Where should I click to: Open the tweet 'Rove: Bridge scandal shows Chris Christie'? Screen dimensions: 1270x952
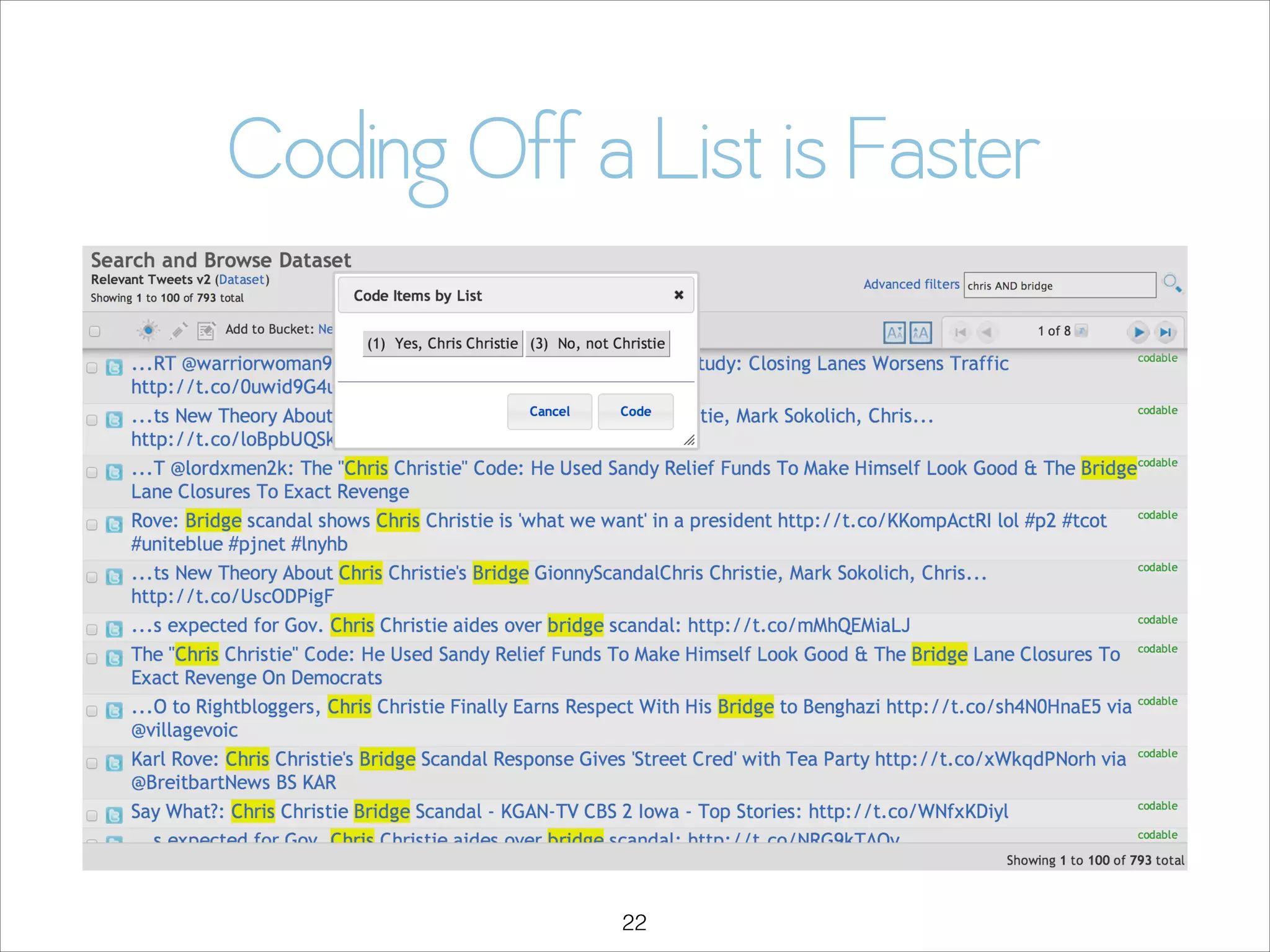pyautogui.click(x=619, y=532)
